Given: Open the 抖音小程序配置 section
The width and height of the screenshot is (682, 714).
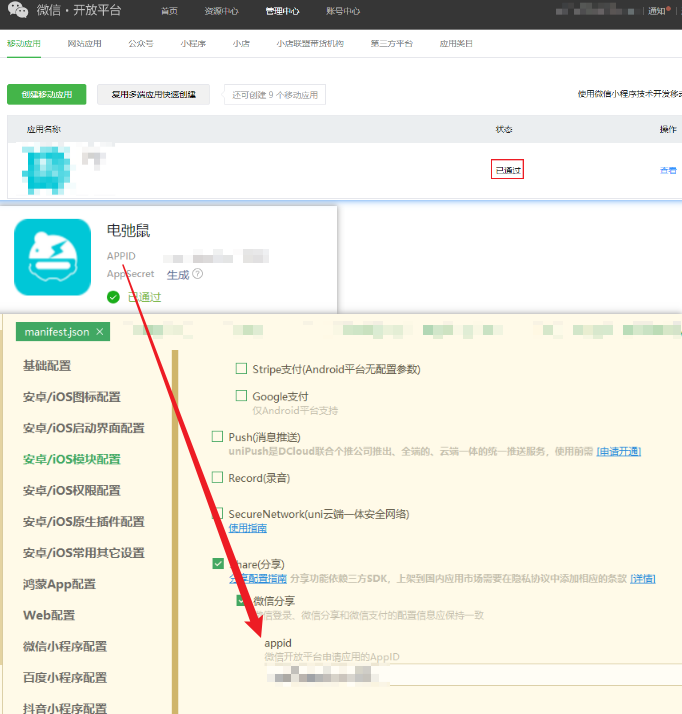Looking at the screenshot, I should 65,708.
